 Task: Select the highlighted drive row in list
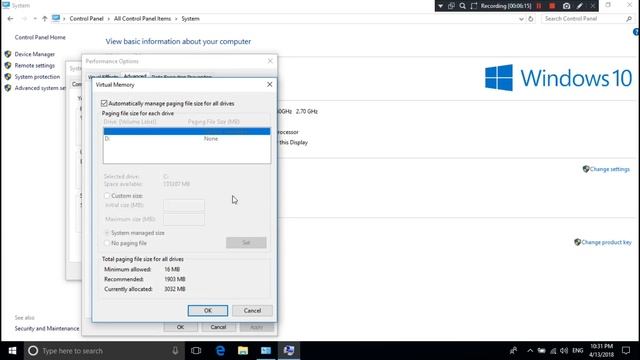click(187, 131)
